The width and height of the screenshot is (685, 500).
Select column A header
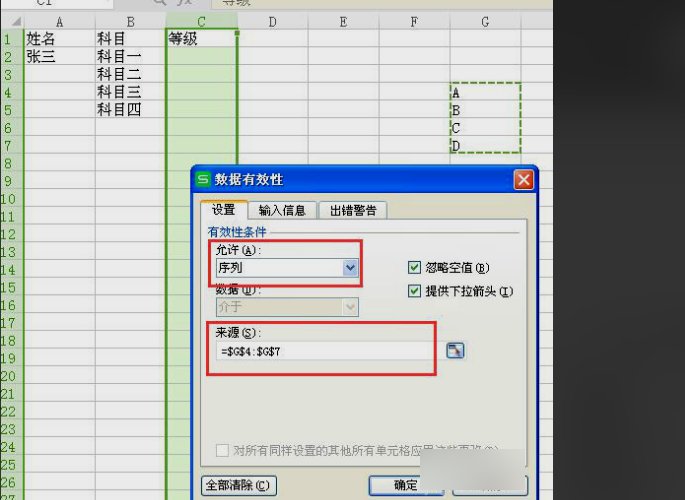point(59,22)
